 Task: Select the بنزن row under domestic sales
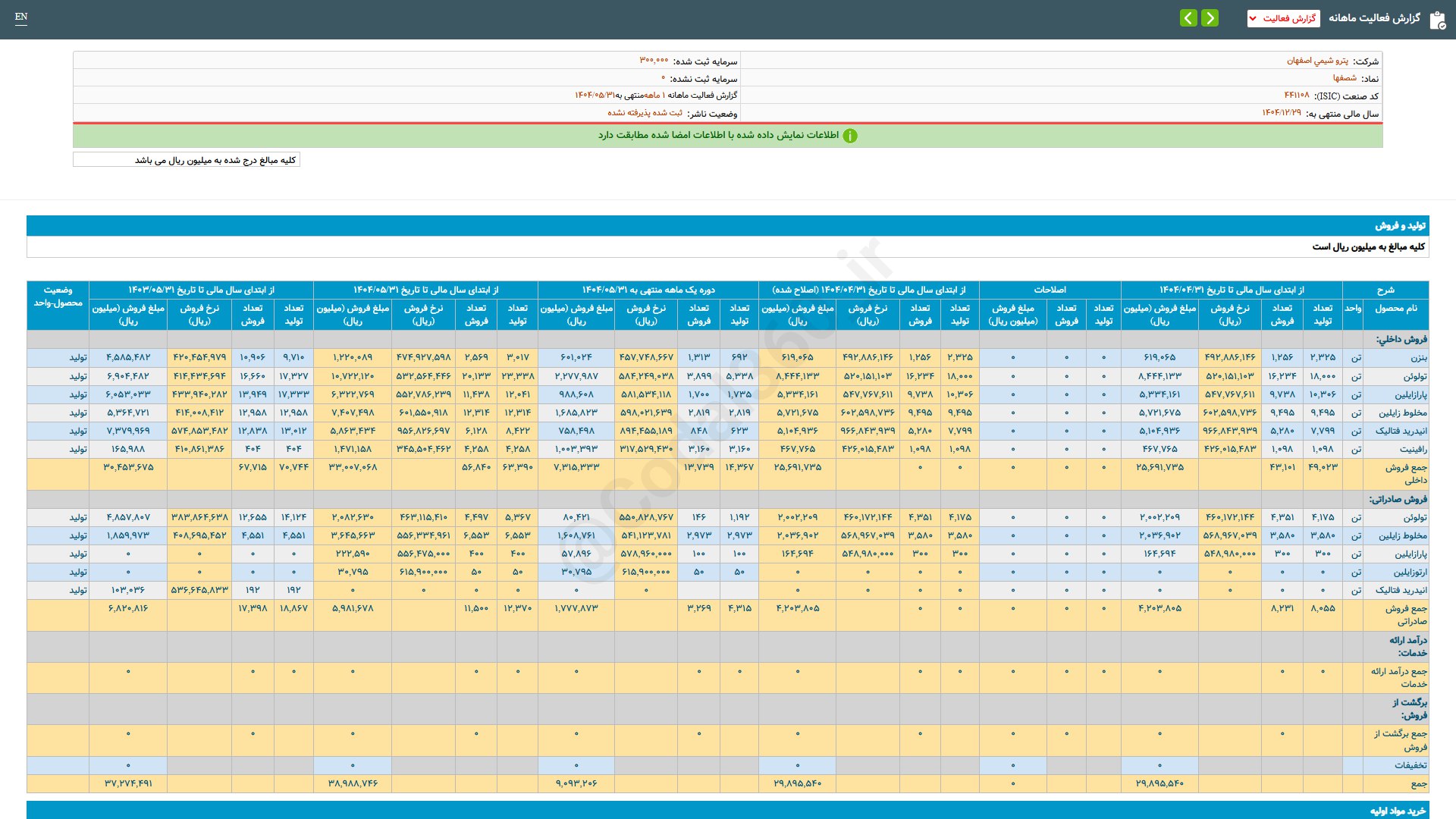(1418, 357)
